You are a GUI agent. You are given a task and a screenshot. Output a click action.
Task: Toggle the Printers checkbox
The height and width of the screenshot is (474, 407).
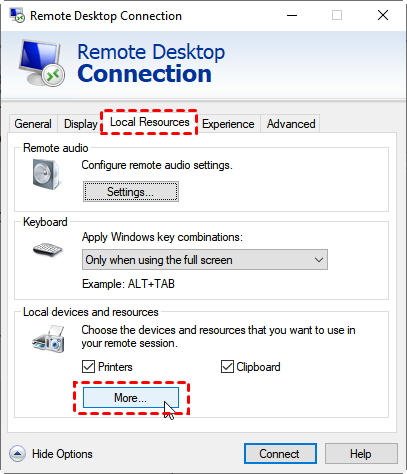(88, 367)
